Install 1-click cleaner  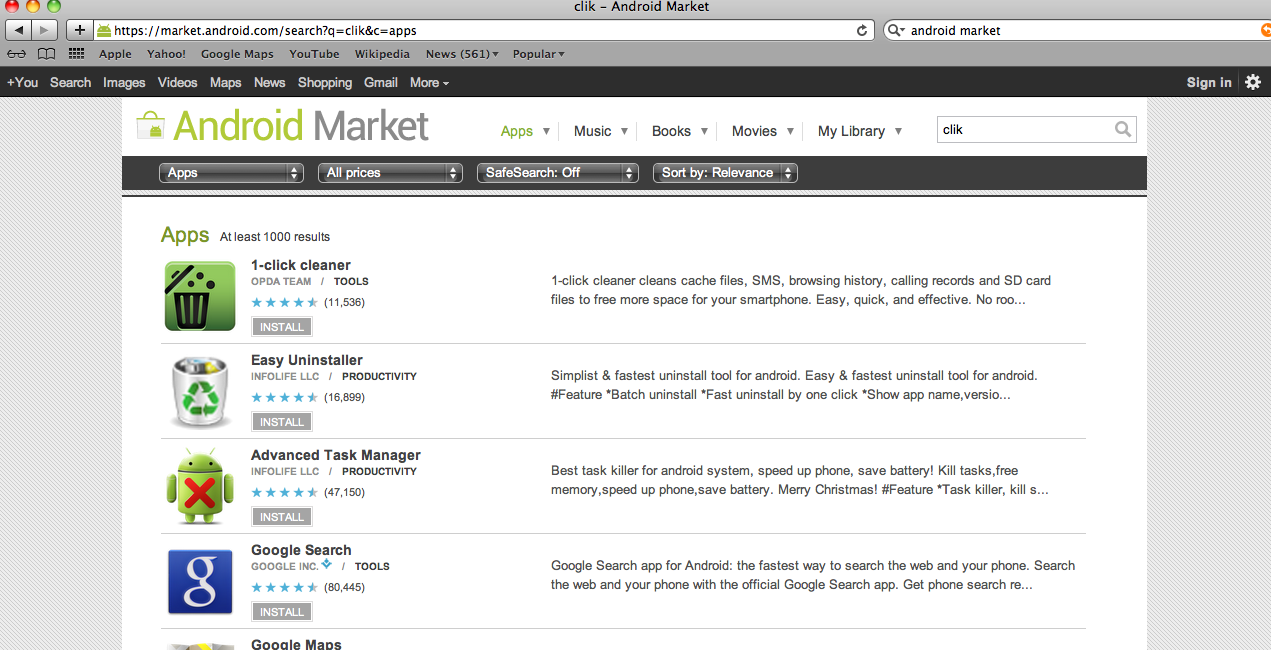(x=282, y=327)
